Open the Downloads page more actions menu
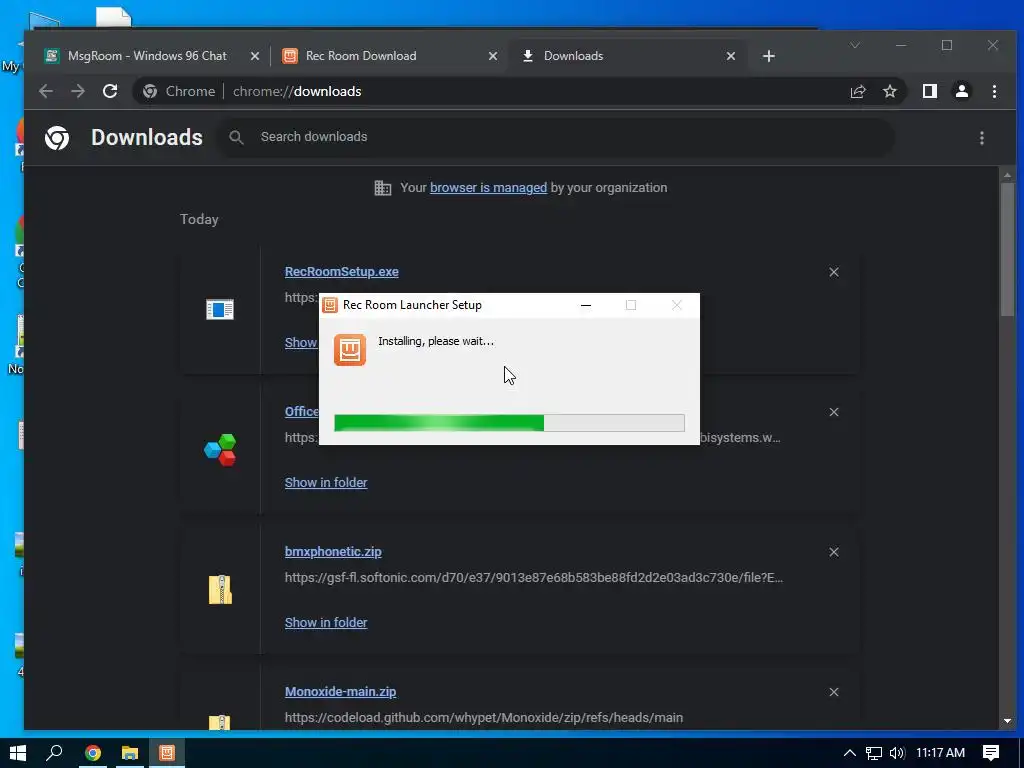1024x768 pixels. click(x=982, y=138)
